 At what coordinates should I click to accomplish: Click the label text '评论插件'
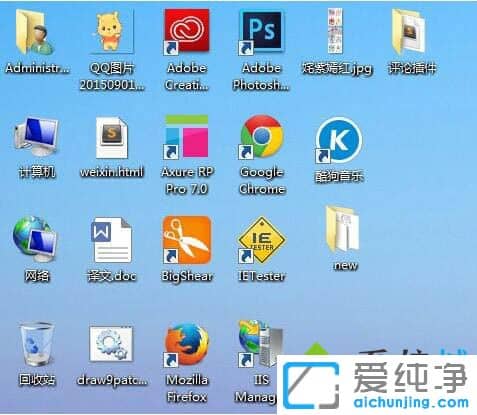pyautogui.click(x=412, y=68)
